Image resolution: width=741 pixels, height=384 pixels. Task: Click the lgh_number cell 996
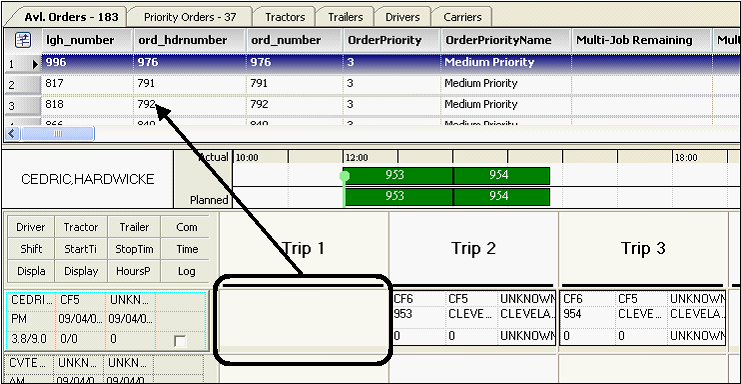pyautogui.click(x=87, y=62)
